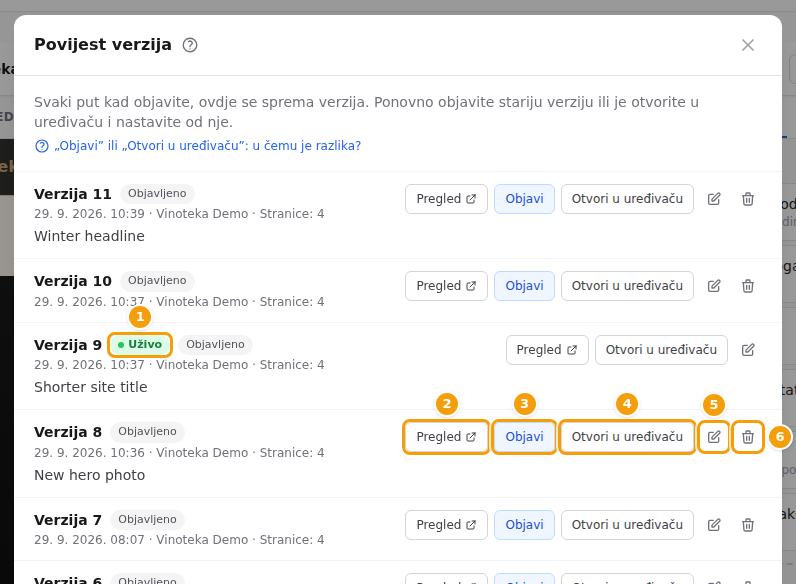796x584 pixels.
Task: Click the Verzija 8 title
Action: (68, 432)
